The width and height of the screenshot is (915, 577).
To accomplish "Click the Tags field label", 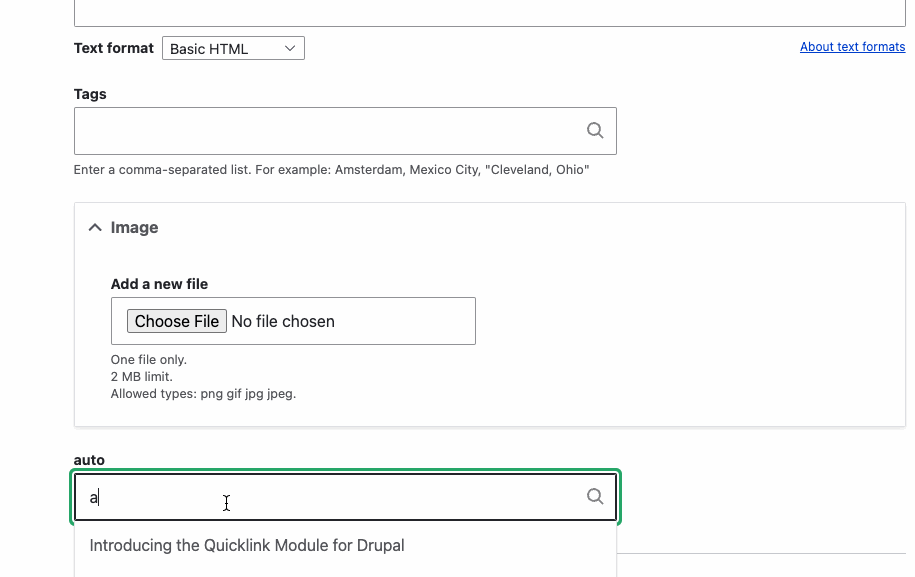I will [x=89, y=93].
